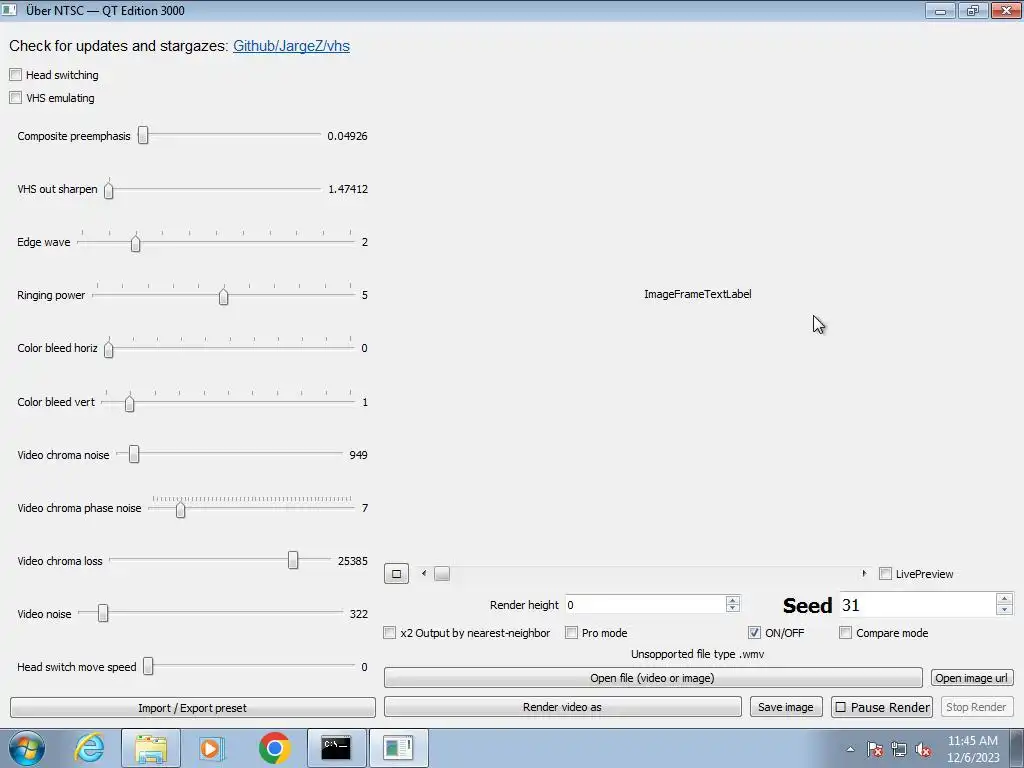Image resolution: width=1024 pixels, height=768 pixels.
Task: Click the VHS out sharpen slider handle
Action: [x=109, y=189]
